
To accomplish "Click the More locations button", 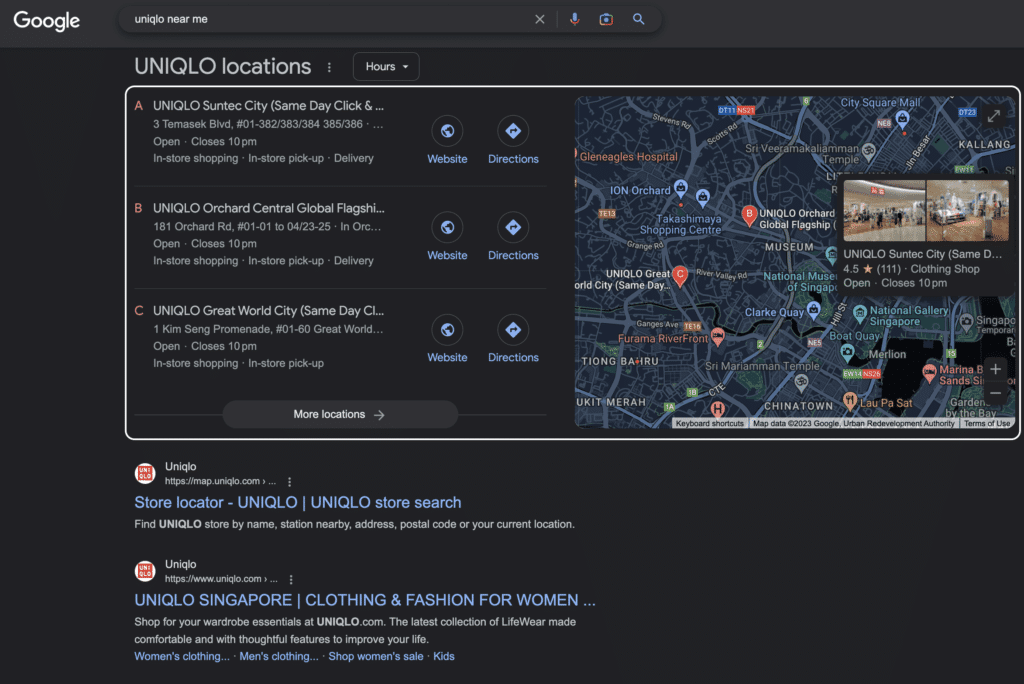I will [x=340, y=415].
